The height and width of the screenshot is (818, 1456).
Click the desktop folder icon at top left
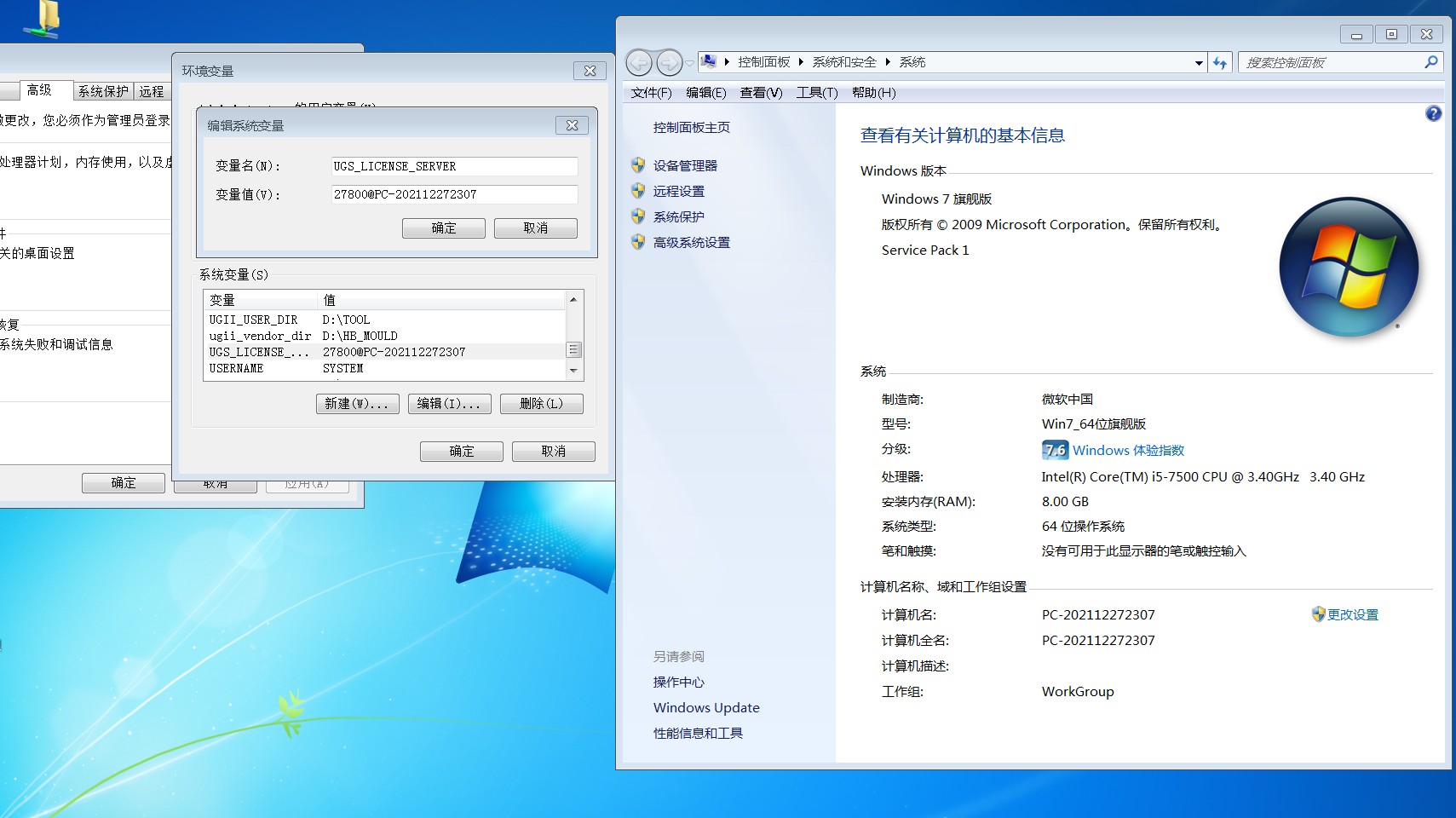pyautogui.click(x=44, y=19)
